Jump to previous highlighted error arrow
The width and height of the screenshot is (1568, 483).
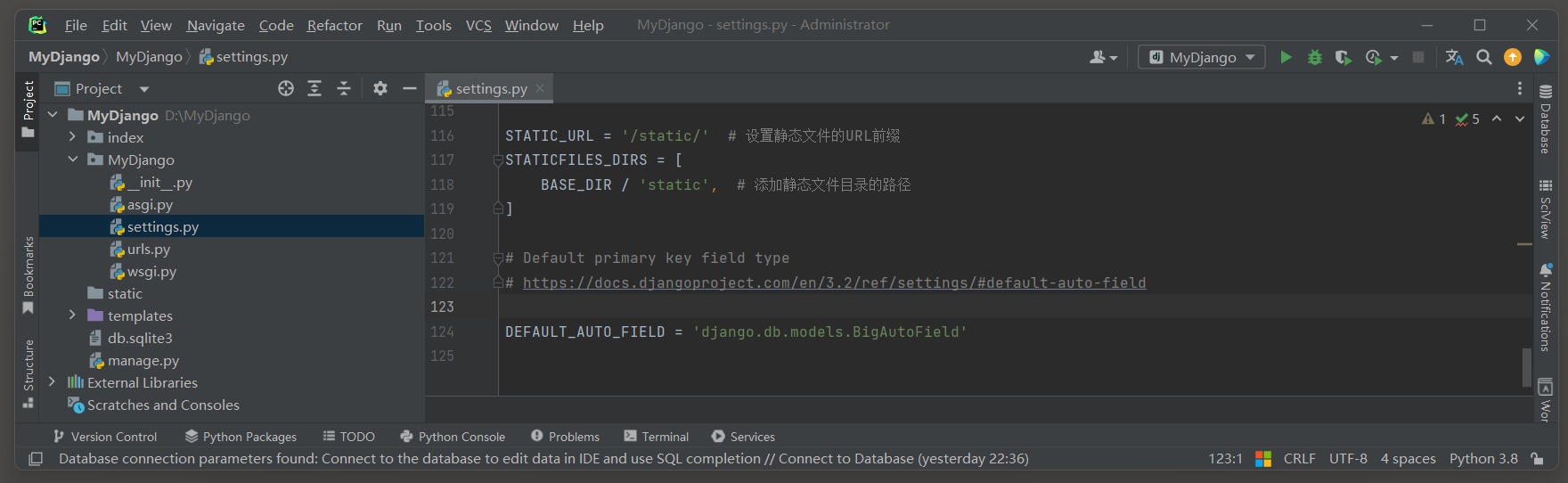1497,119
